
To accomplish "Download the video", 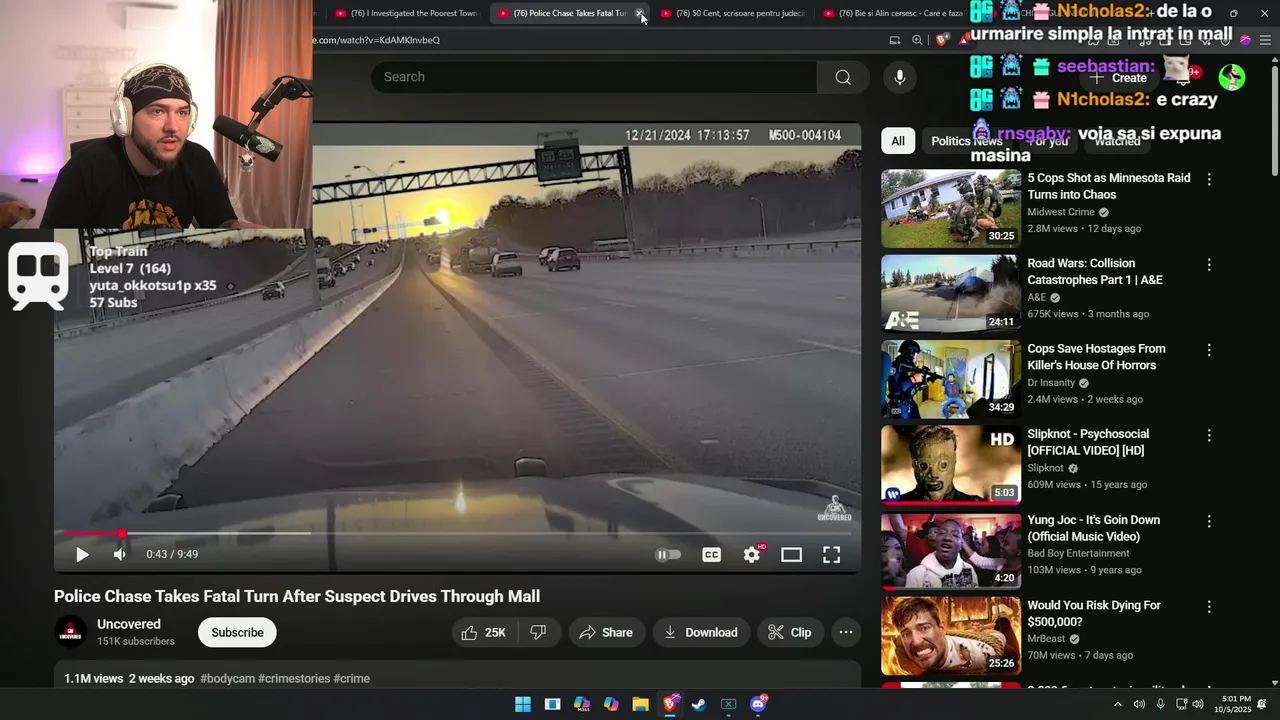I will click(701, 632).
